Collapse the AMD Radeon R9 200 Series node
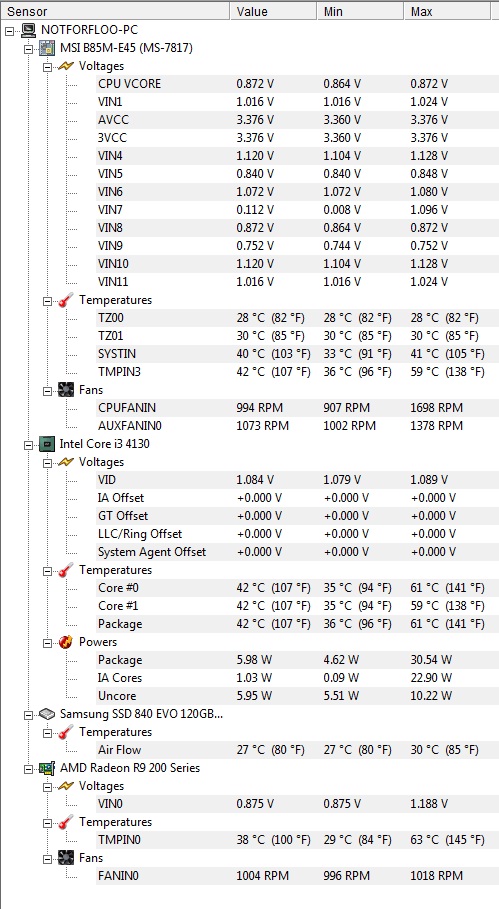Viewport: 499px width, 909px height. tap(28, 769)
